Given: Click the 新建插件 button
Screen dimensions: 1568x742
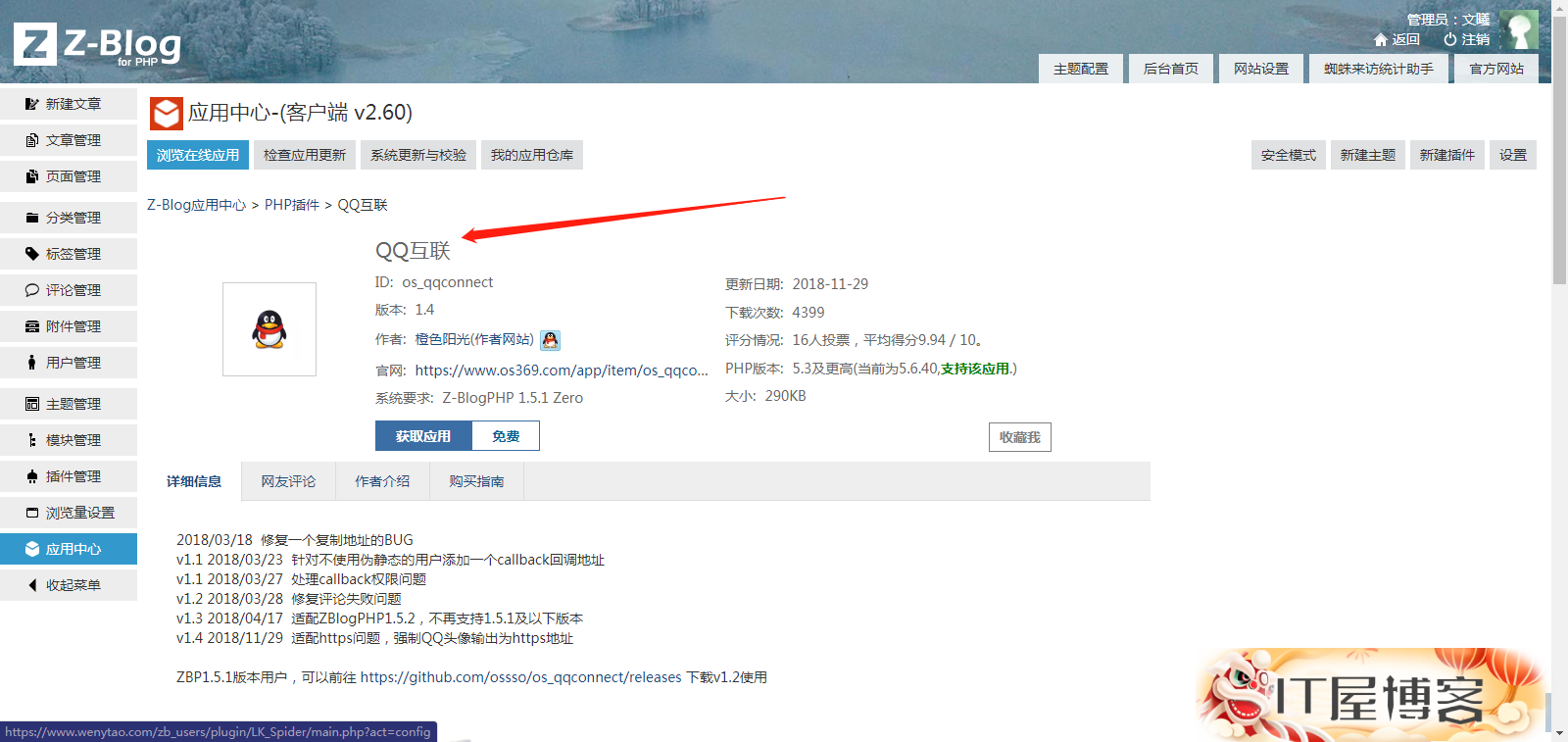Looking at the screenshot, I should click(x=1447, y=155).
